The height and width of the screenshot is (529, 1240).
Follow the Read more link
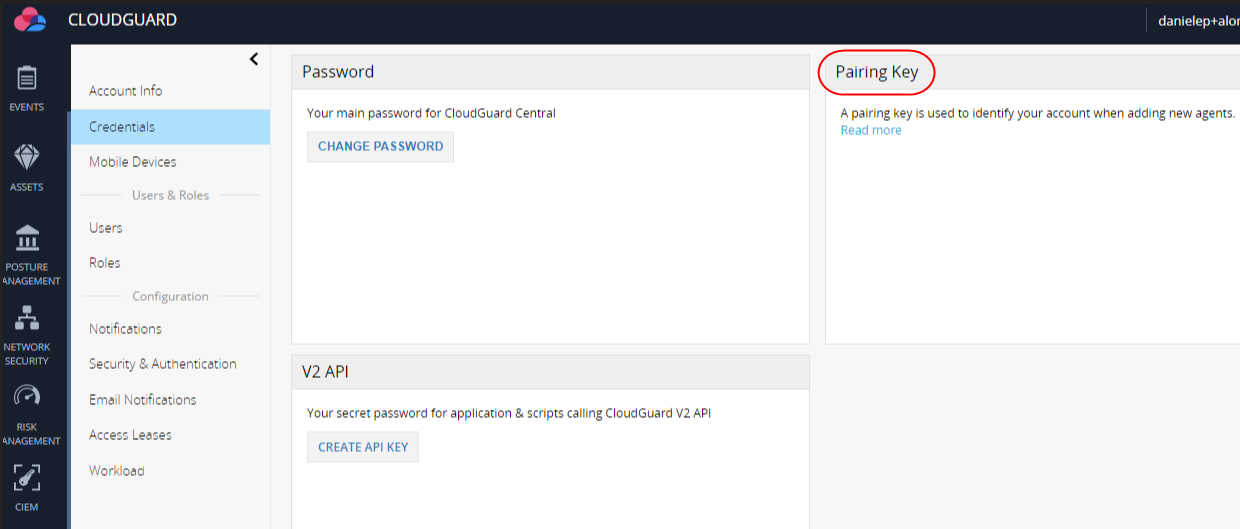[x=871, y=130]
